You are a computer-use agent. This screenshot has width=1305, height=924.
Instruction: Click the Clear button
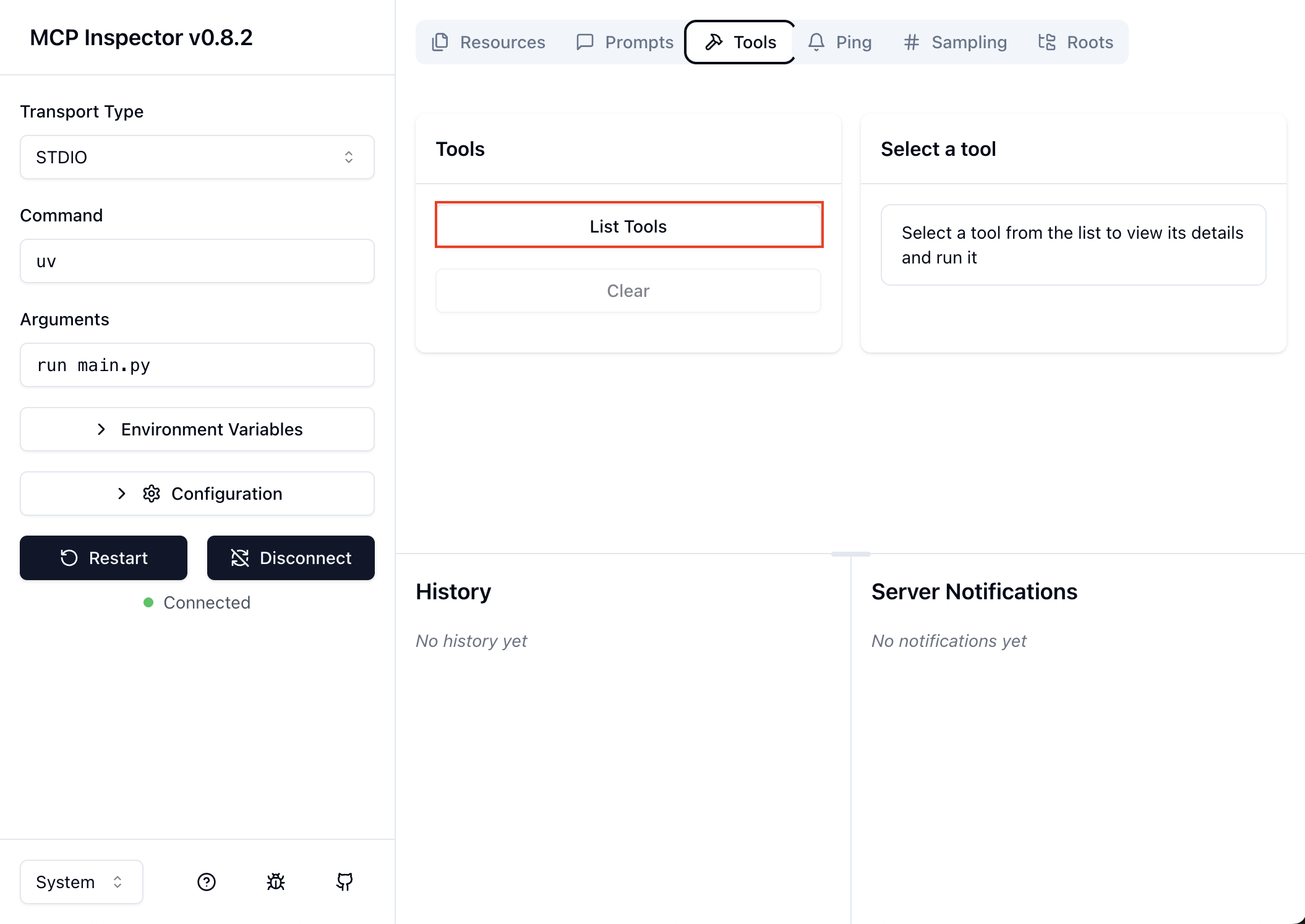click(x=628, y=291)
